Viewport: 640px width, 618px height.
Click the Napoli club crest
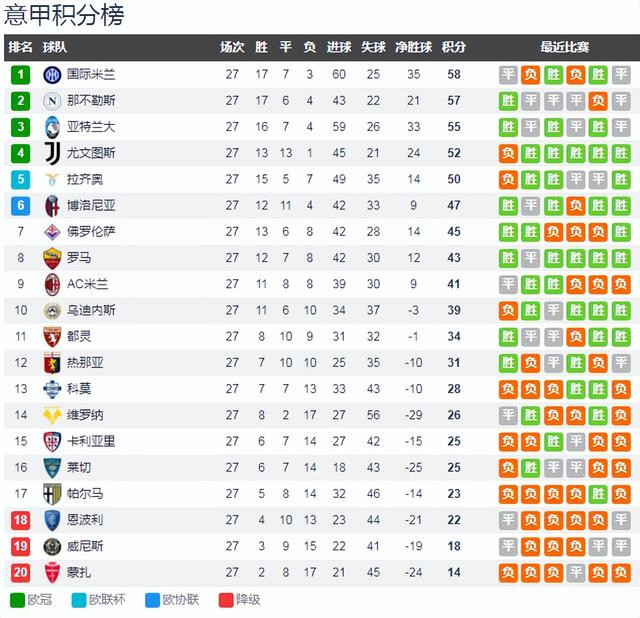[x=52, y=101]
